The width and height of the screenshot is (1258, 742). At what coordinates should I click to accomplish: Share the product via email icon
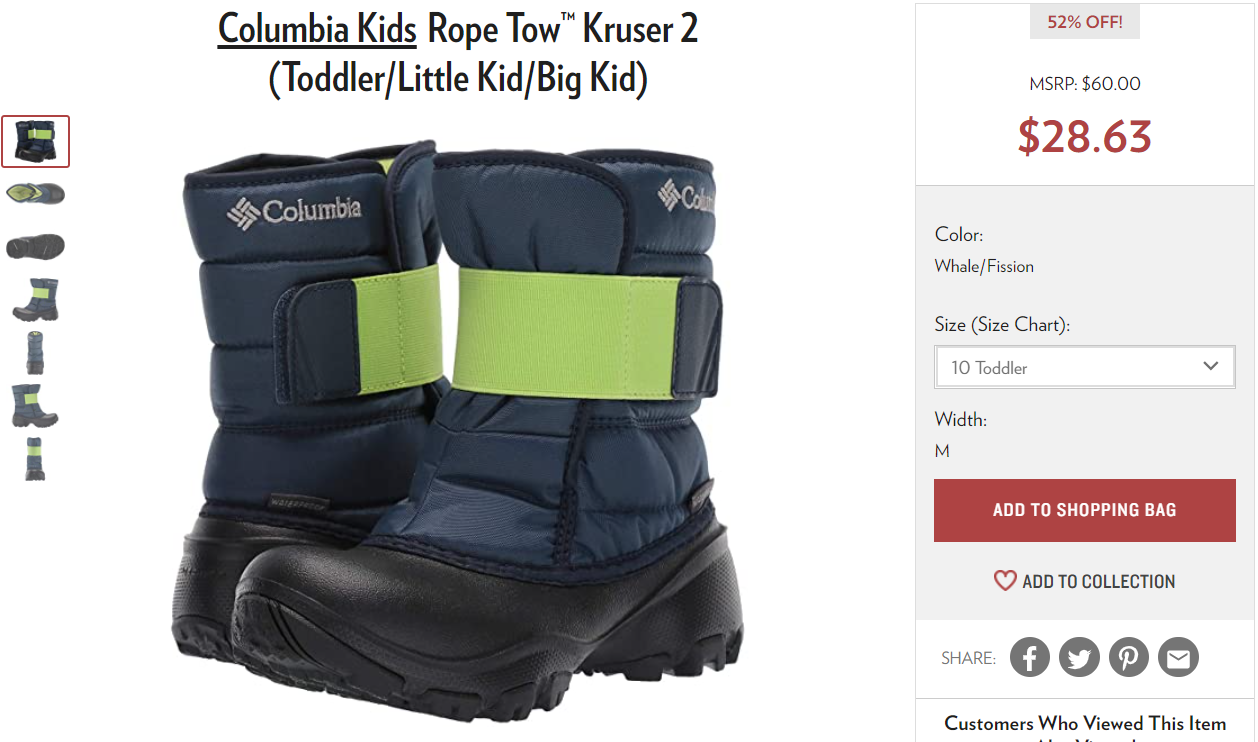(1178, 658)
